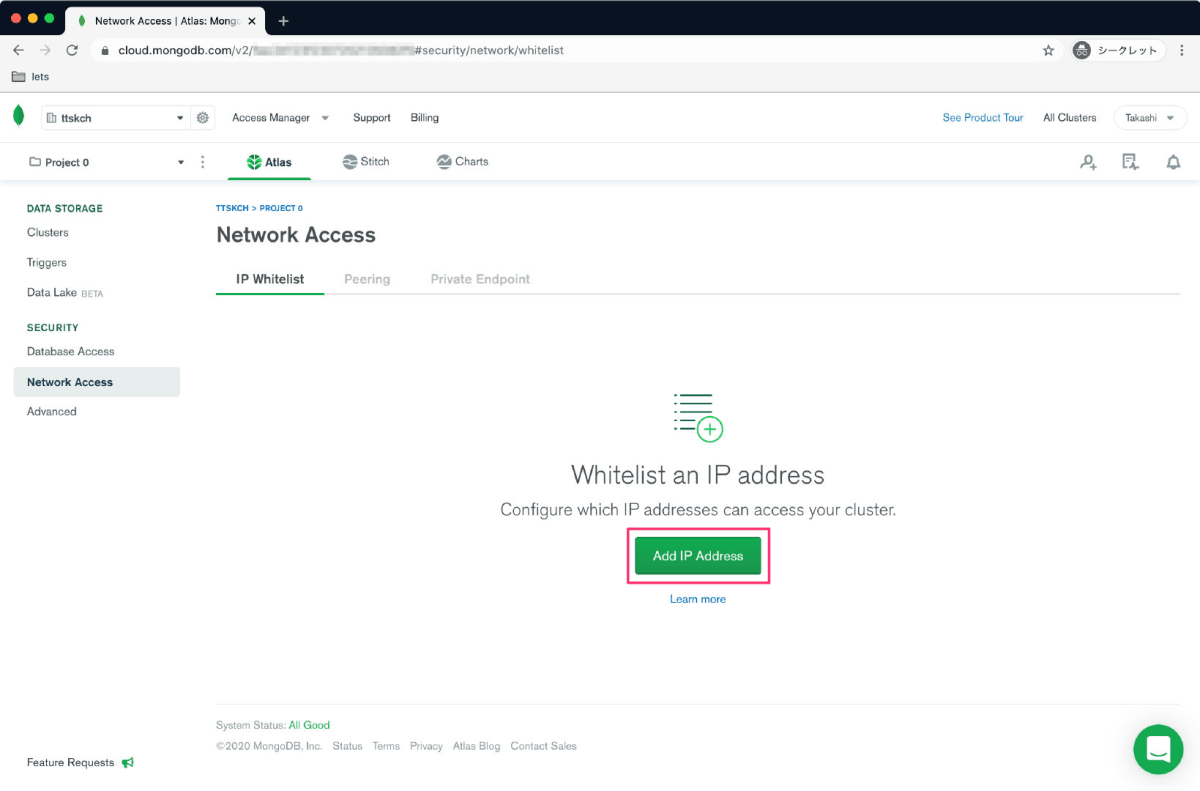
Task: Open project options three-dot menu
Action: 203,162
